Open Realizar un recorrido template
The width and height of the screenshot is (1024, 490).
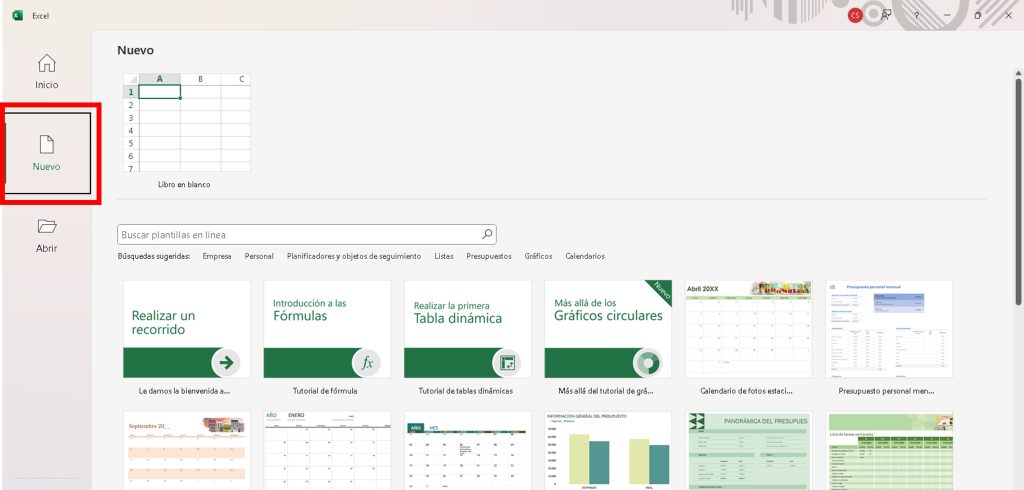[x=186, y=329]
